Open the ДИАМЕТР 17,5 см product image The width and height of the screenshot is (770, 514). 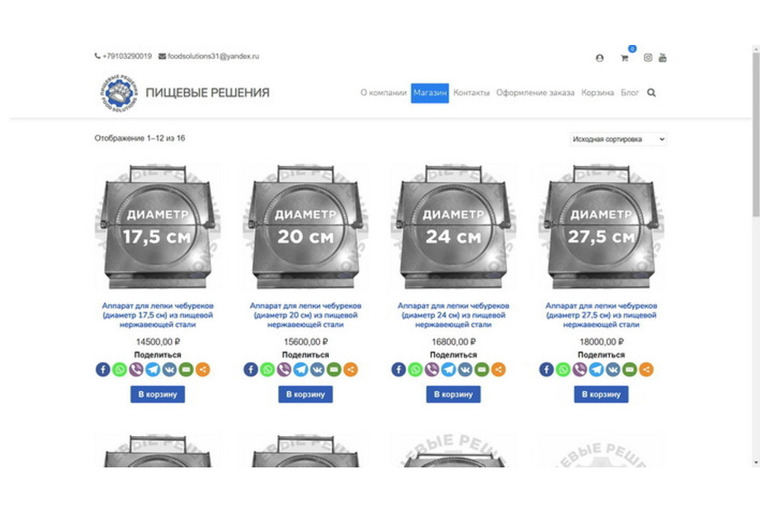click(158, 227)
